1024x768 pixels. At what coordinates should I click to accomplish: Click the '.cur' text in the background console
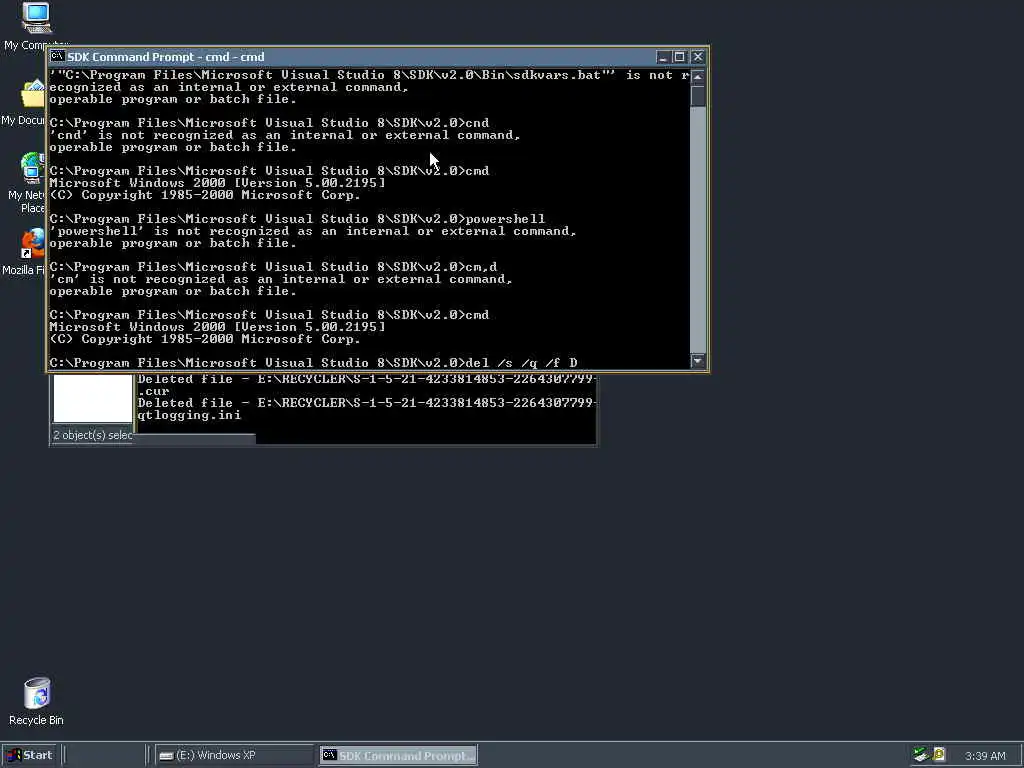(154, 391)
